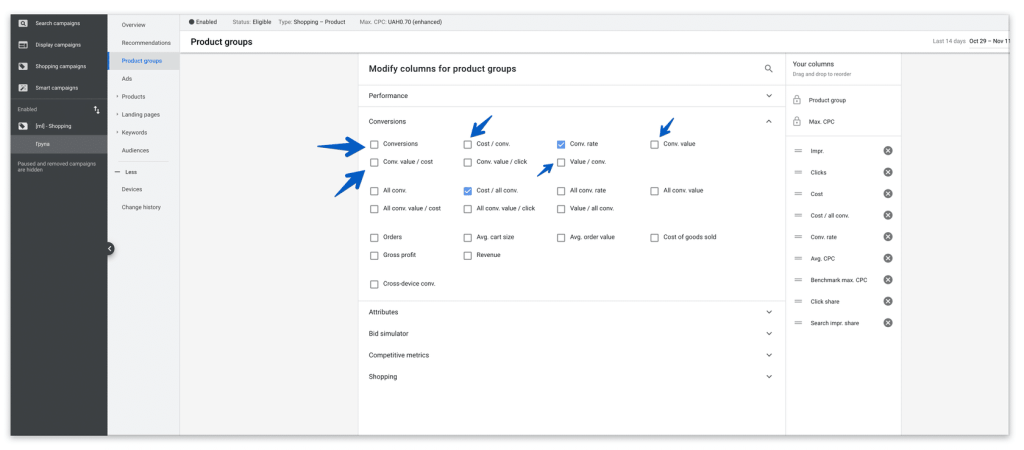Expand the Bid simulator section
The image size is (1024, 450).
tap(768, 334)
